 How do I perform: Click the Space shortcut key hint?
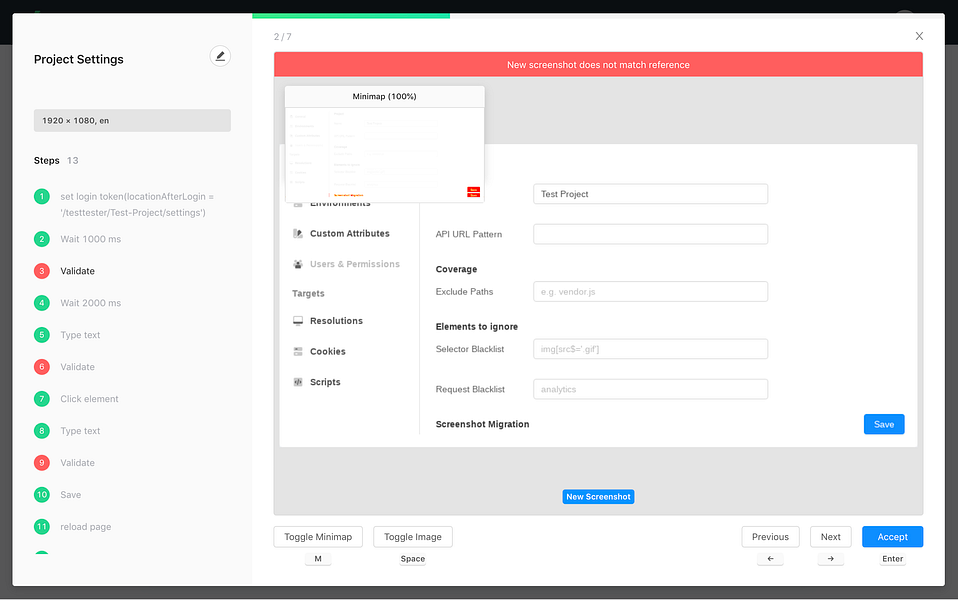pos(412,558)
